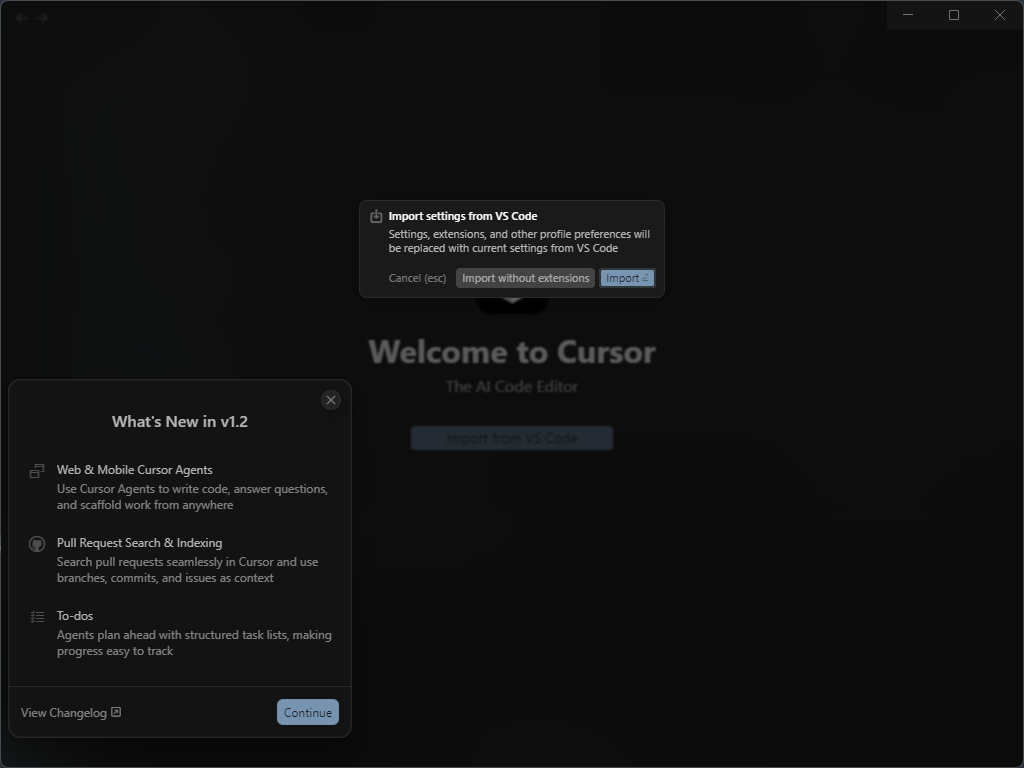Screen dimensions: 1024x768
Task: Click the What's New in v1.2 title
Action: coord(180,422)
